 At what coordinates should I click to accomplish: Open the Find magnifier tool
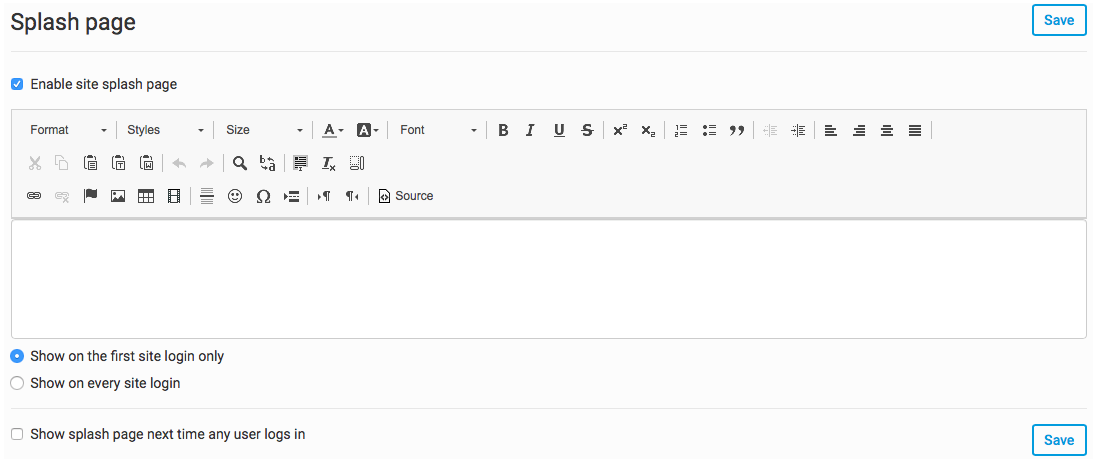pyautogui.click(x=240, y=163)
